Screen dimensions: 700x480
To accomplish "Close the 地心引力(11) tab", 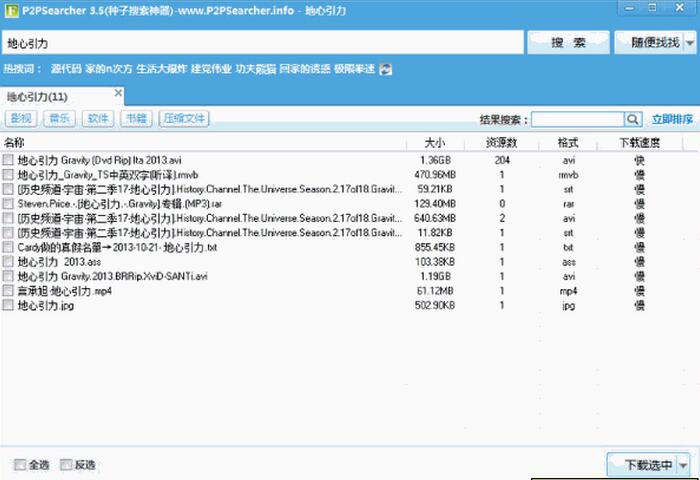I will click(118, 93).
